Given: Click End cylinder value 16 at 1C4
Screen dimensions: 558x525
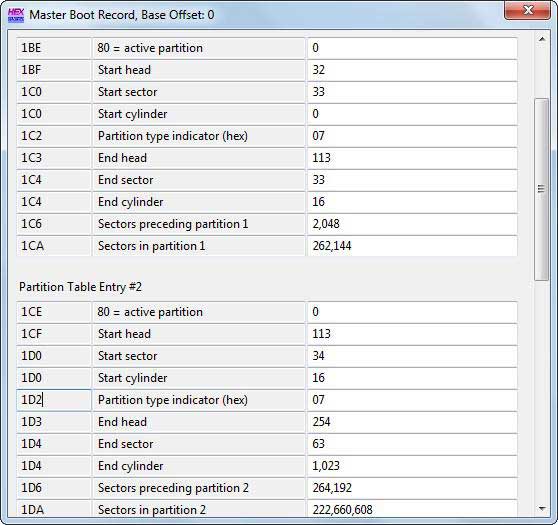Looking at the screenshot, I should pos(412,202).
